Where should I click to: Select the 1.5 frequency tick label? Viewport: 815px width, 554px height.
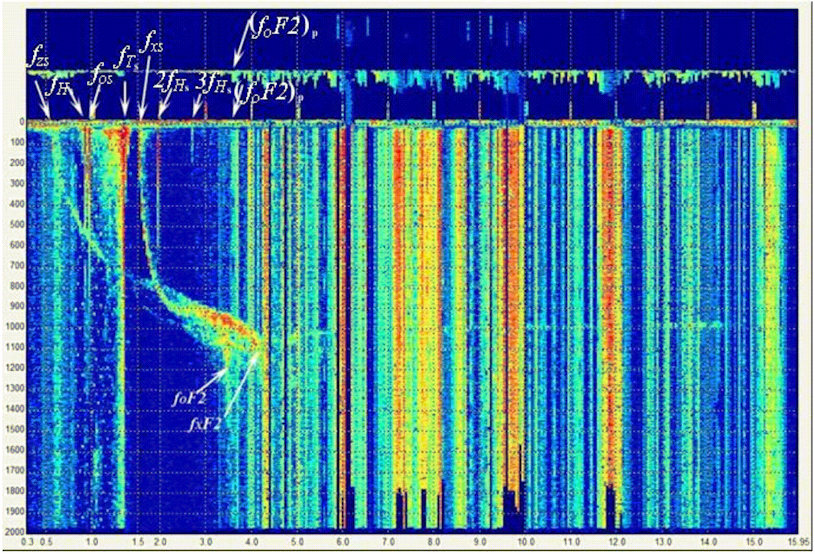pyautogui.click(x=138, y=541)
